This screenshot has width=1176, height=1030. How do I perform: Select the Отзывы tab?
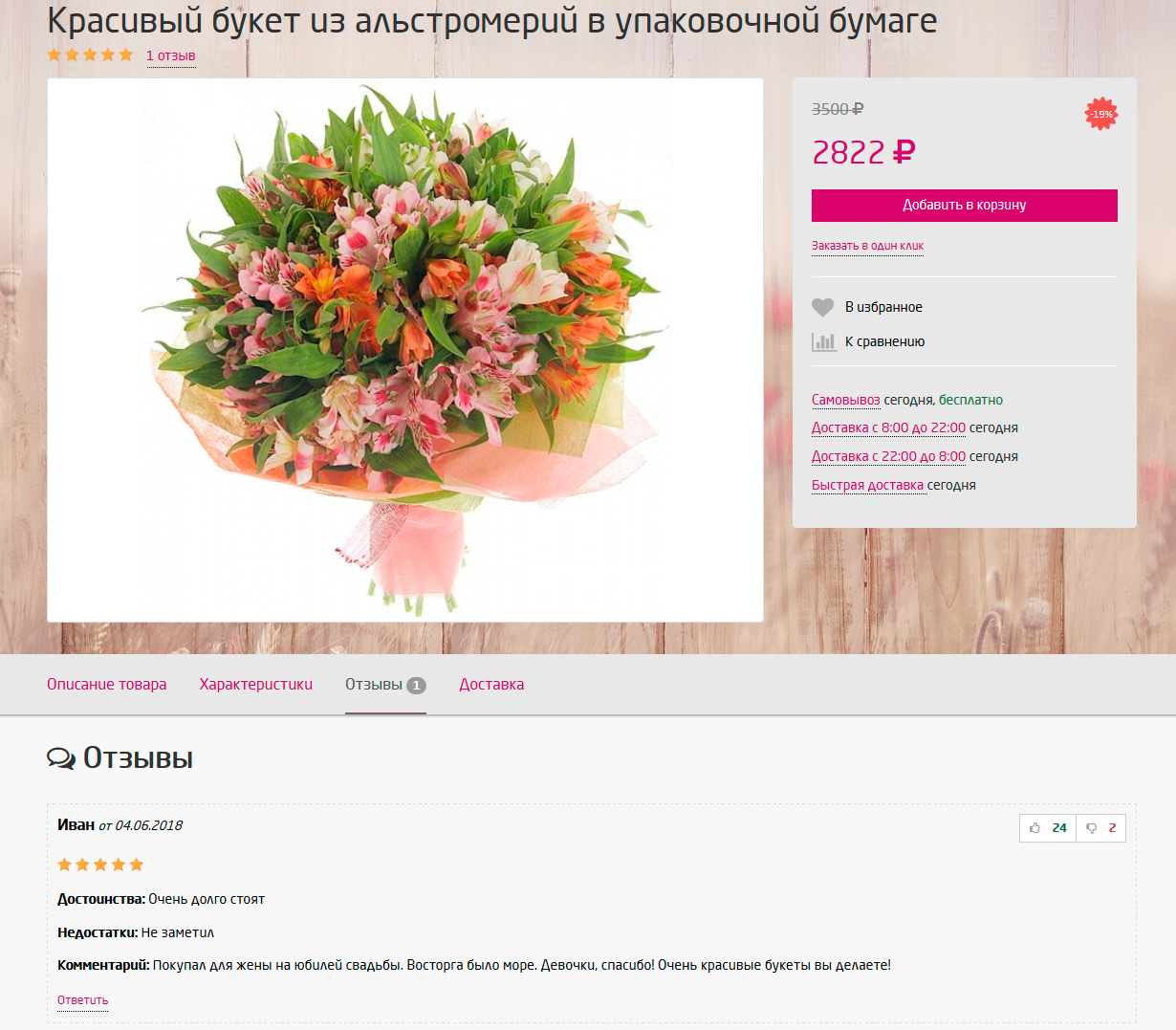[385, 685]
